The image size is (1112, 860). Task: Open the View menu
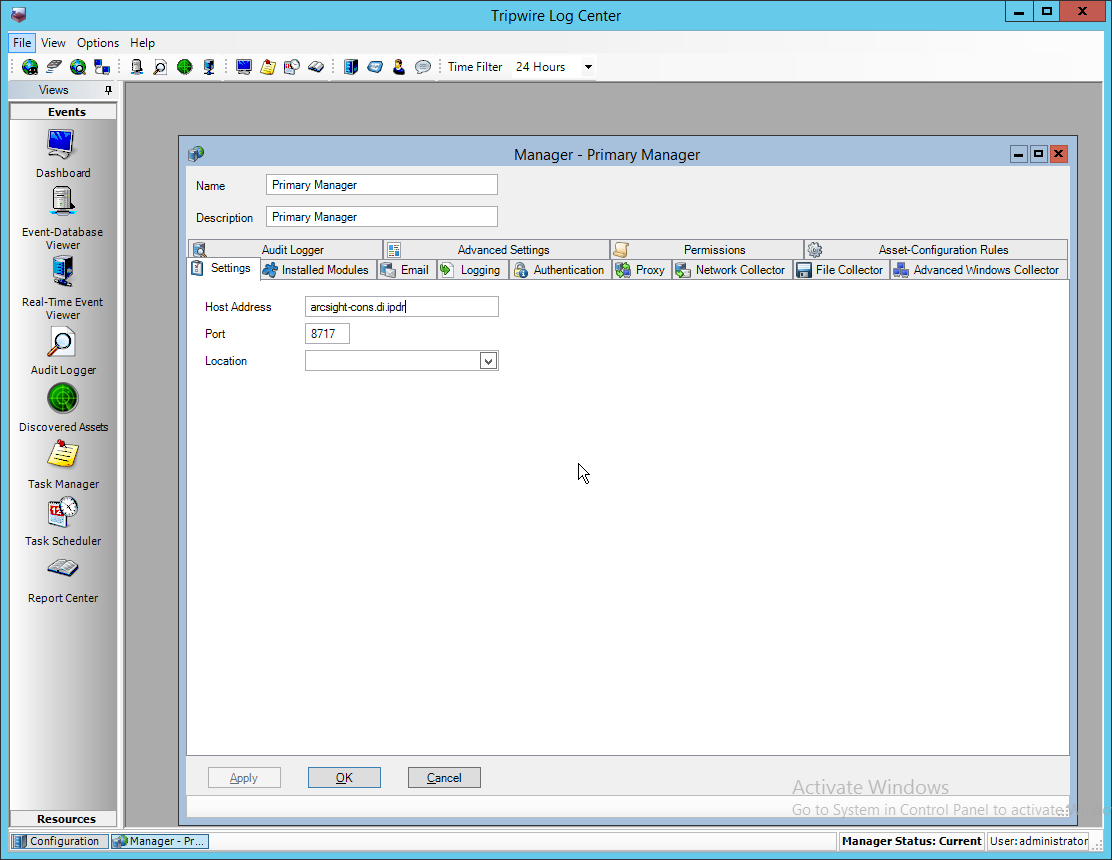(x=53, y=43)
